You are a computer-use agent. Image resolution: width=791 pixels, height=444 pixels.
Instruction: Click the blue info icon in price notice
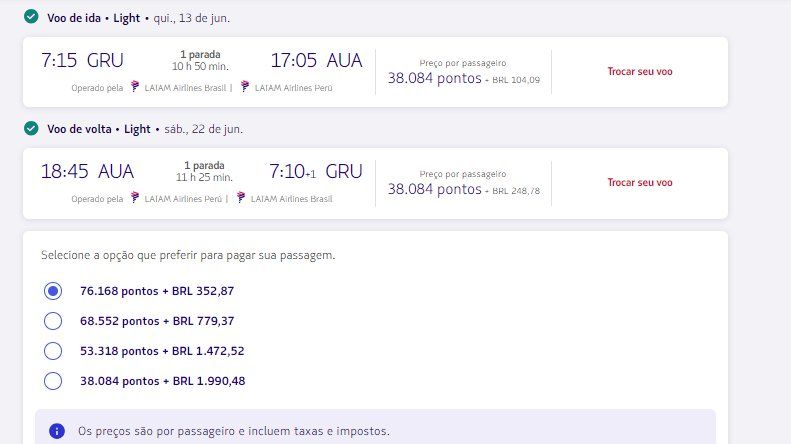57,431
